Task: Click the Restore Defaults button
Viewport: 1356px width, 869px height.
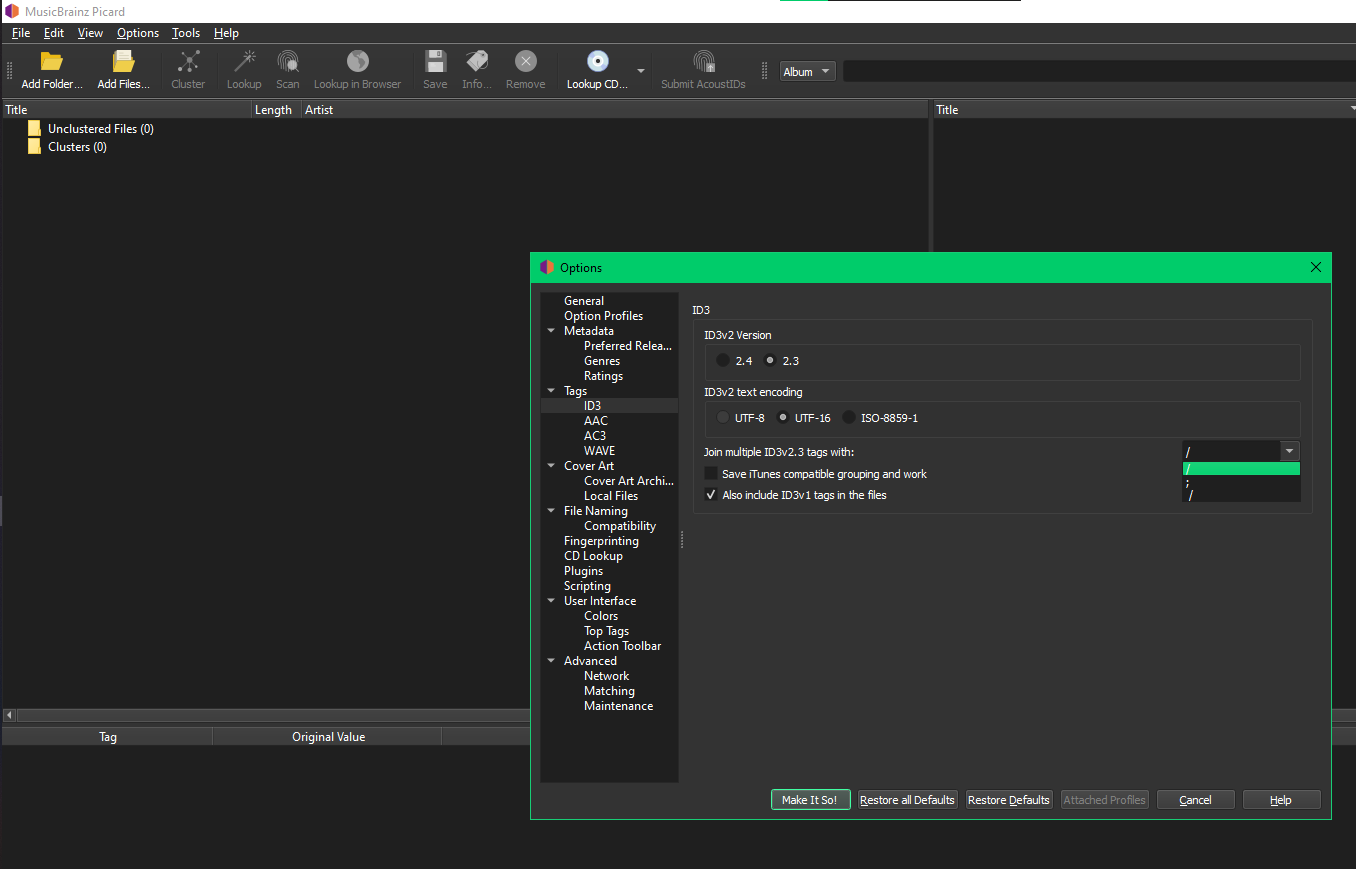Action: pyautogui.click(x=1009, y=800)
